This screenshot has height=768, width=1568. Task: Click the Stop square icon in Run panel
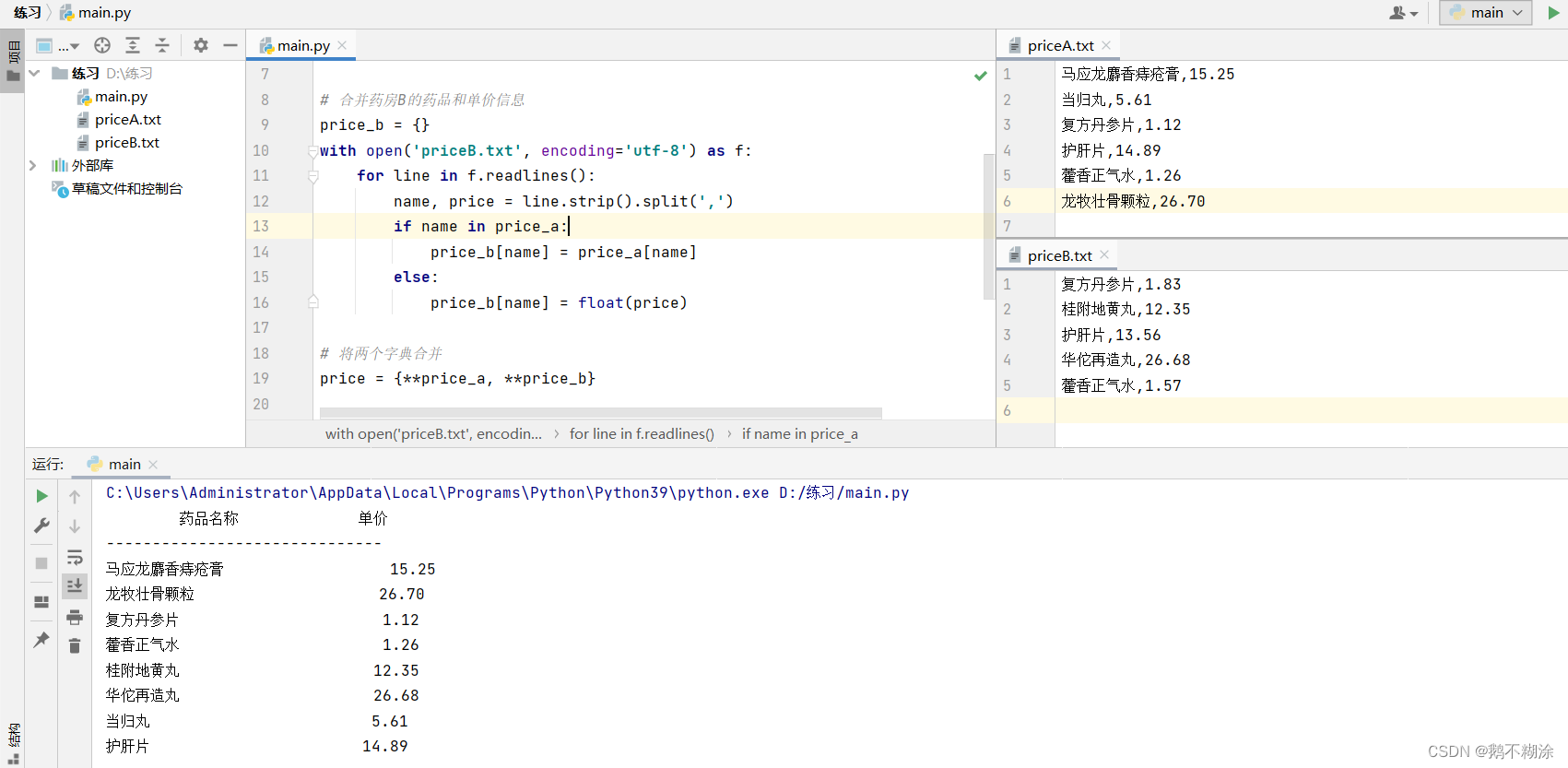[41, 563]
